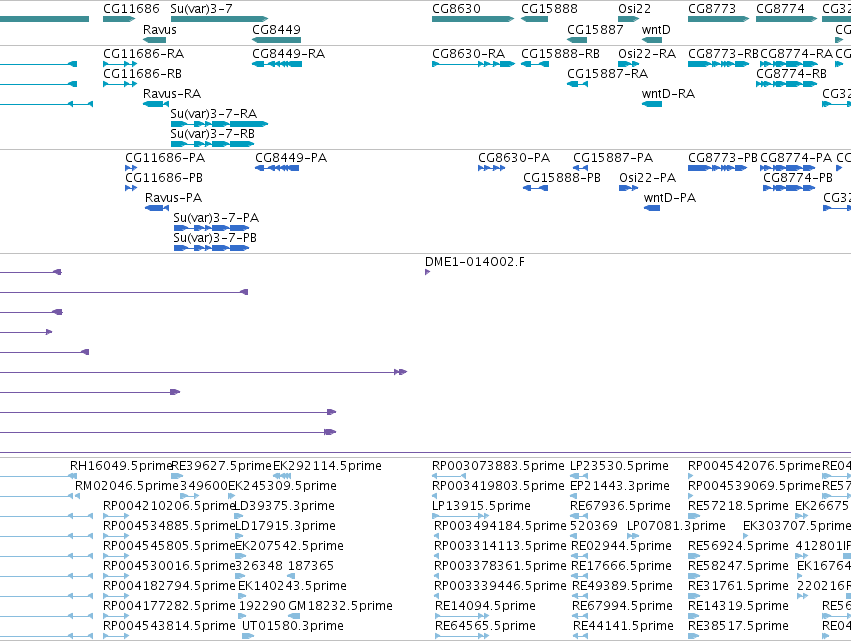Click transcript Su(var)3-7-RB
This screenshot has height=641, width=851.
click(x=213, y=134)
